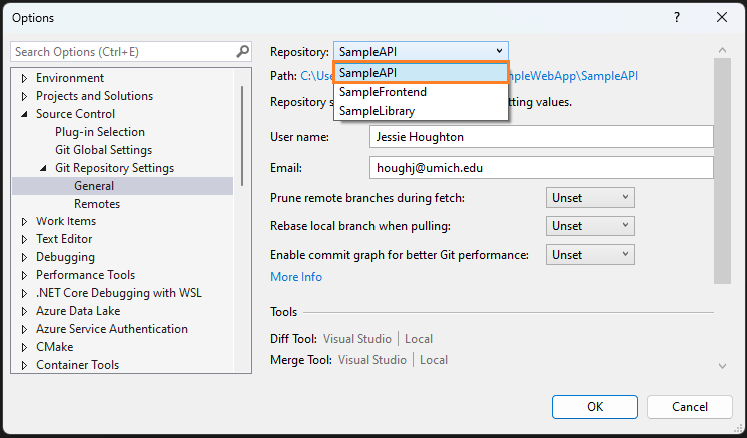Open the commit graph setting dropdown

(590, 255)
